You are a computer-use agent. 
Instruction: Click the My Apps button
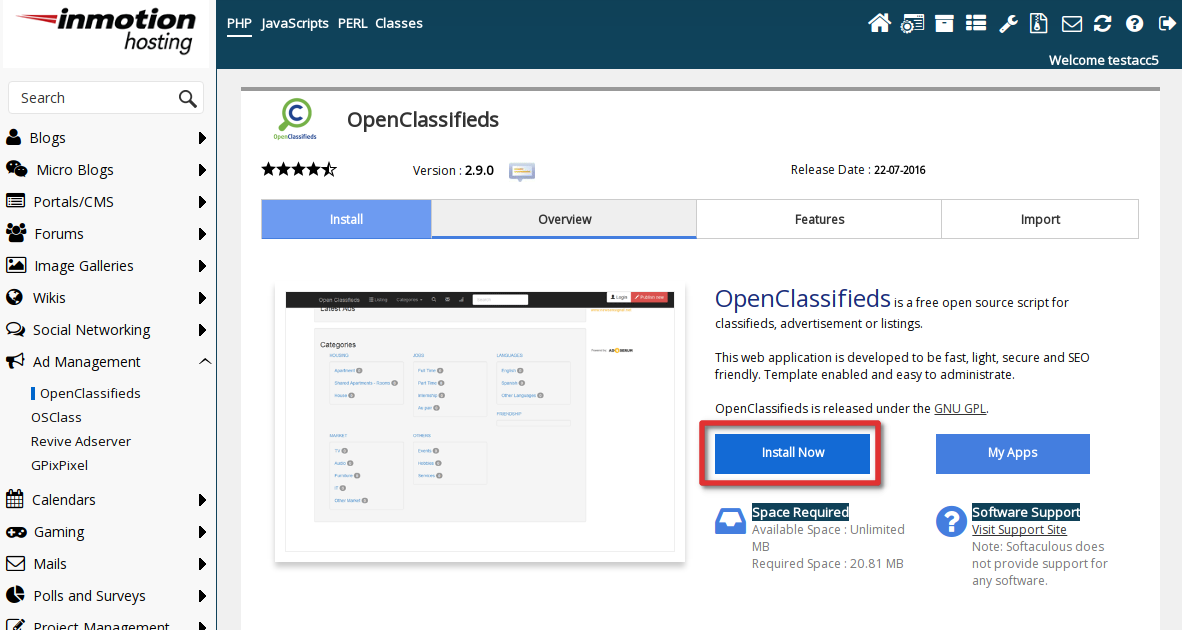point(1012,453)
